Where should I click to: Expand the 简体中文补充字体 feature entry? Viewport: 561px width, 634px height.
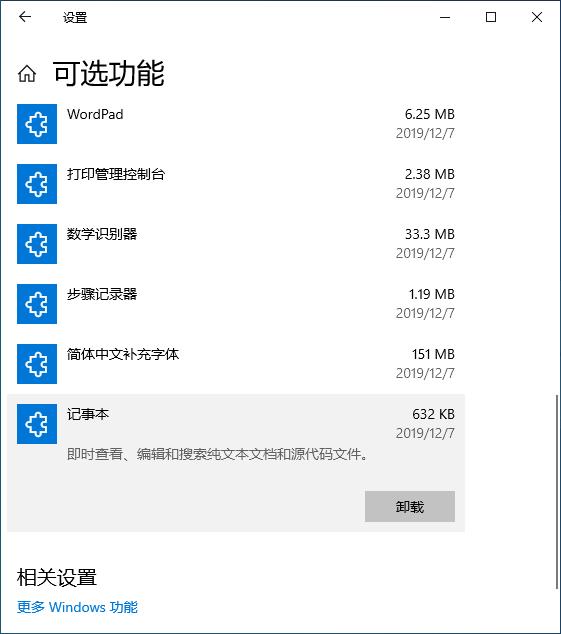[x=236, y=364]
